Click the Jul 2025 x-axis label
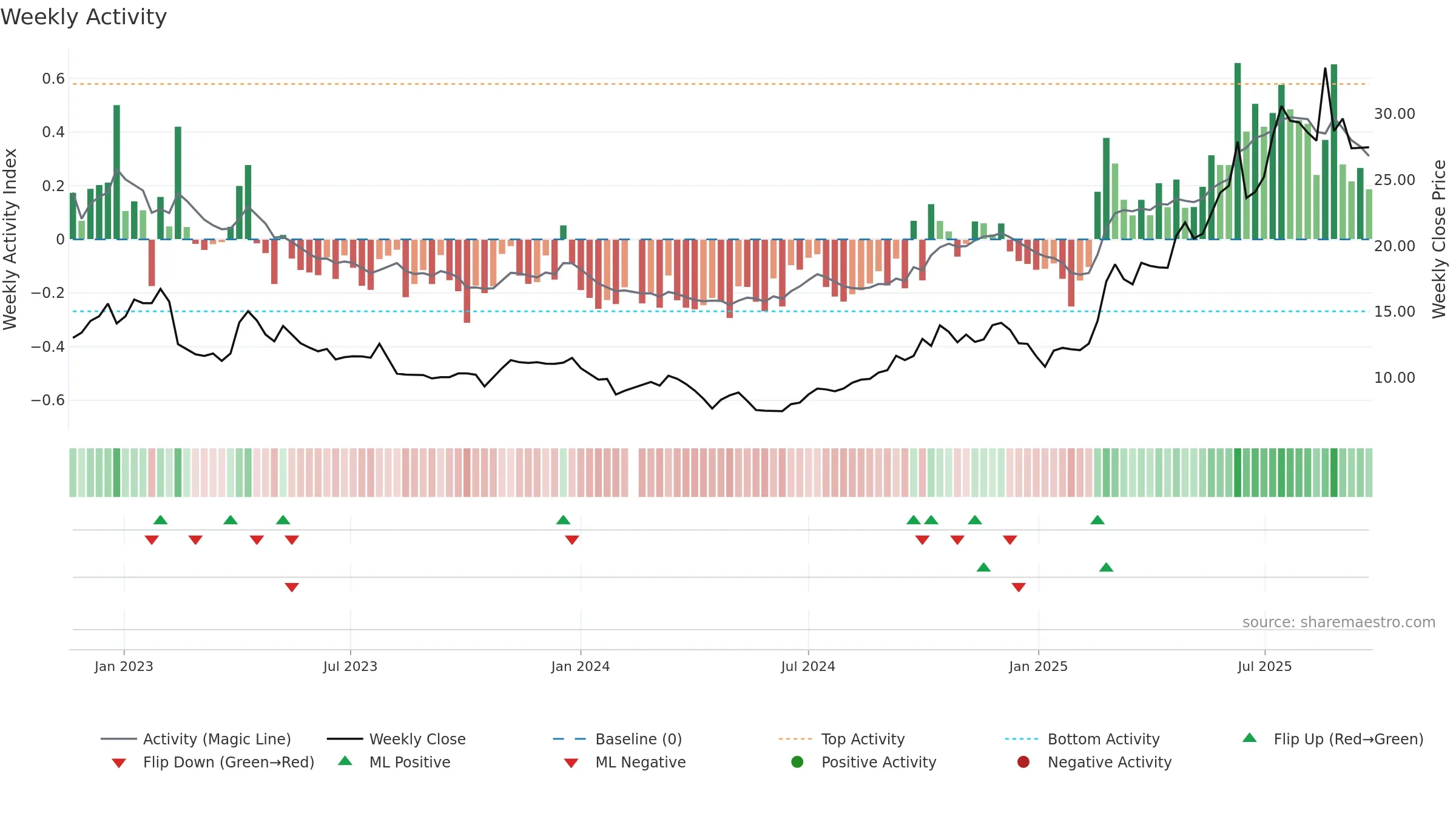This screenshot has width=1456, height=819. (1265, 666)
